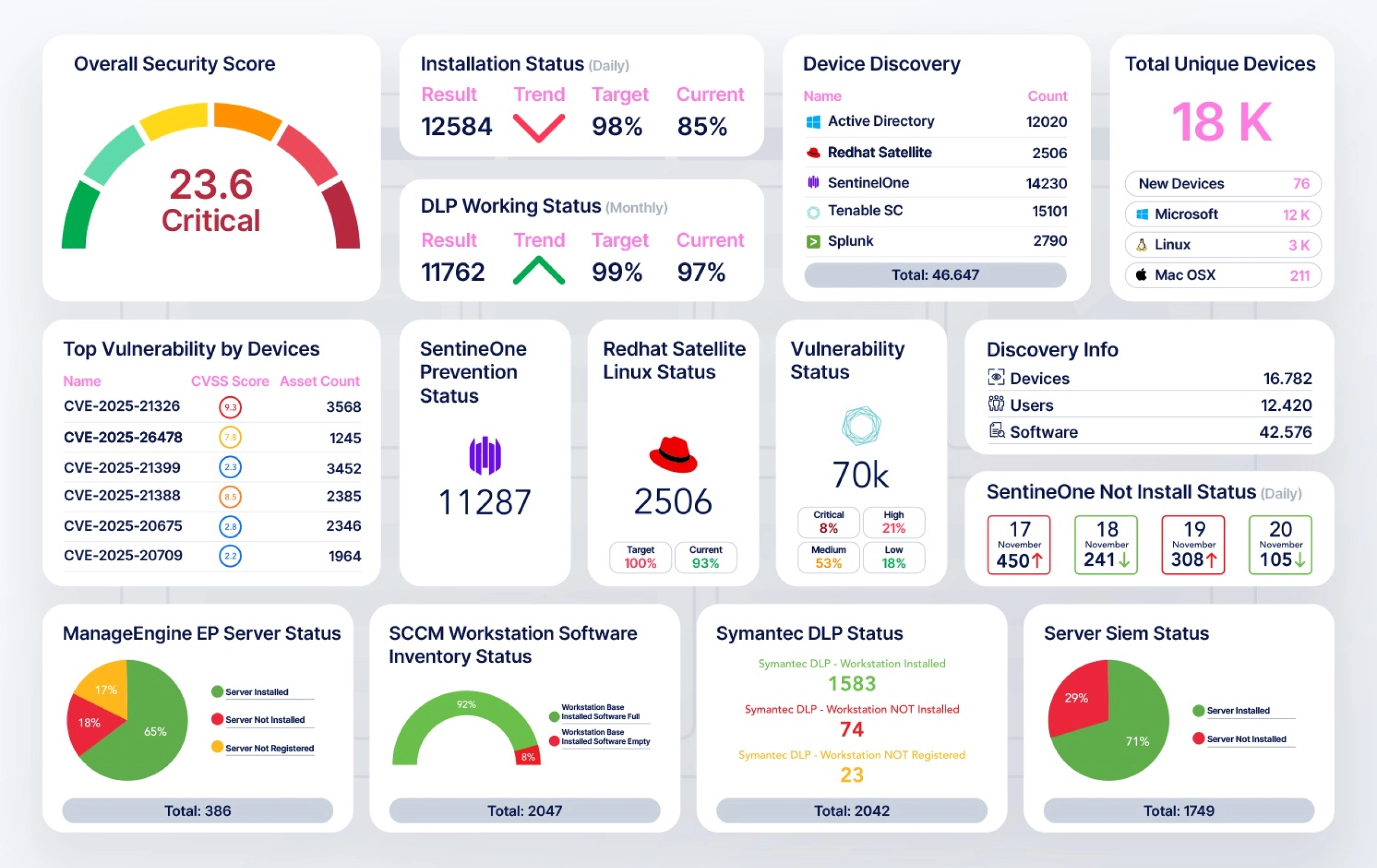Click the Critical 8% box
Screen dimensions: 1377x868
point(828,522)
